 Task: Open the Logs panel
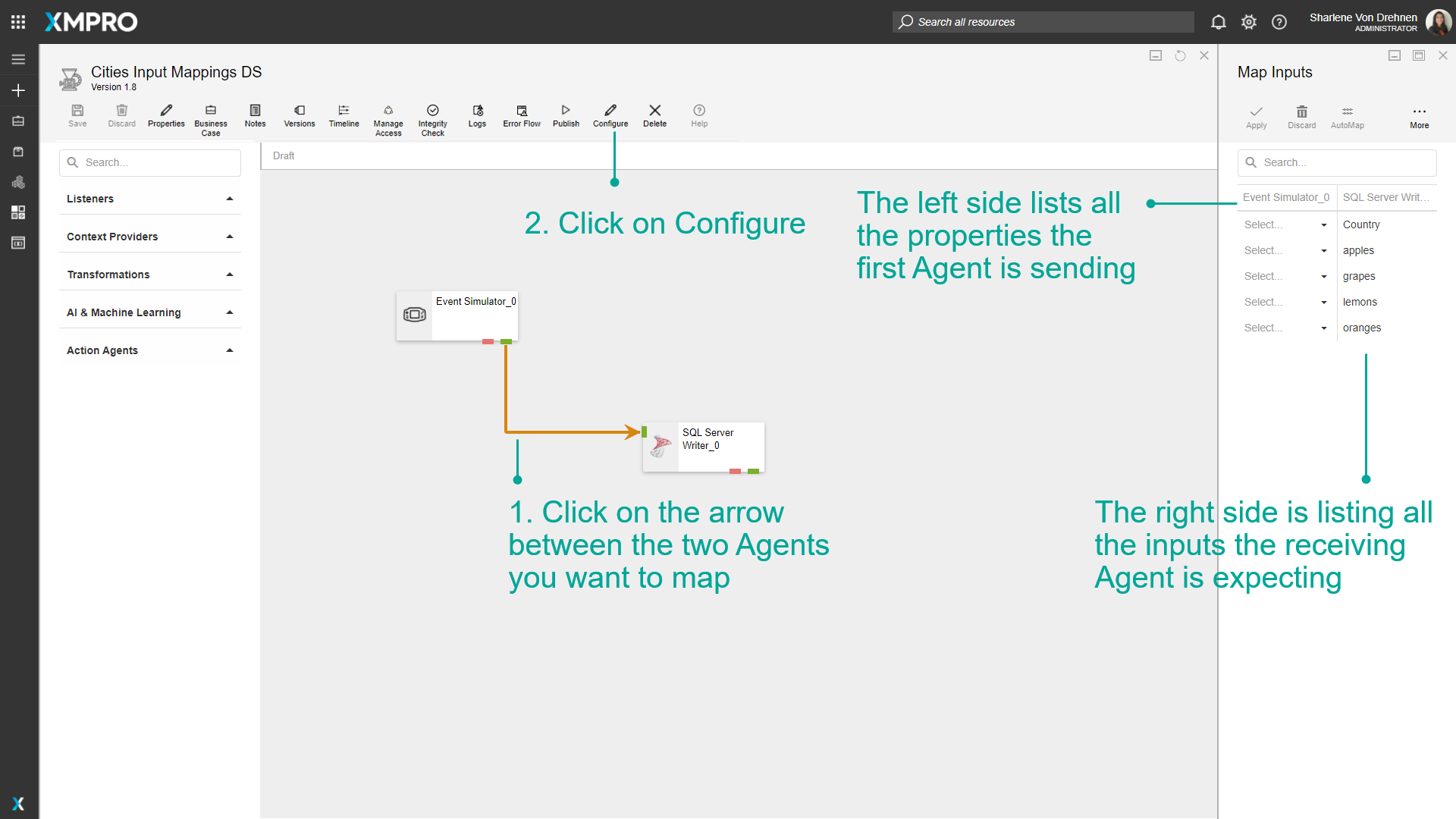point(477,116)
